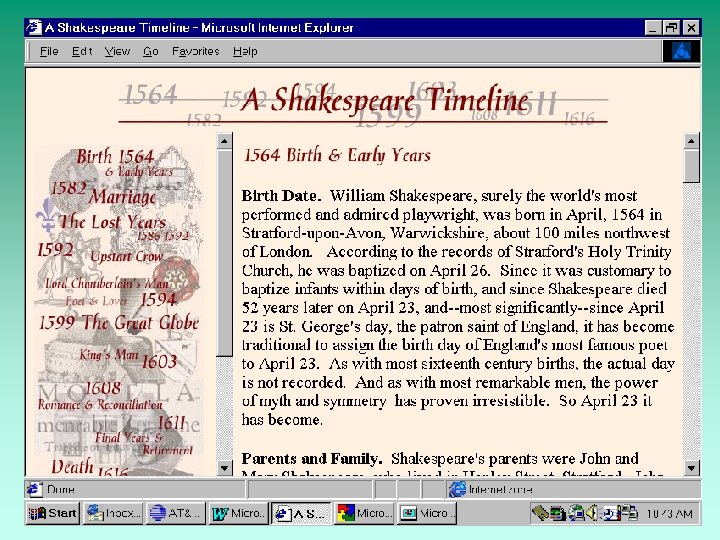The height and width of the screenshot is (540, 720).
Task: Switch to the last Micro... taskbar button
Action: [427, 513]
